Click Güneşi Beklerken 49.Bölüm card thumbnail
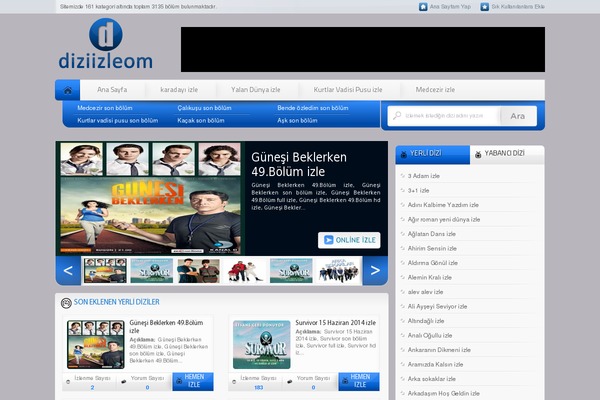The image size is (600, 400). [96, 344]
